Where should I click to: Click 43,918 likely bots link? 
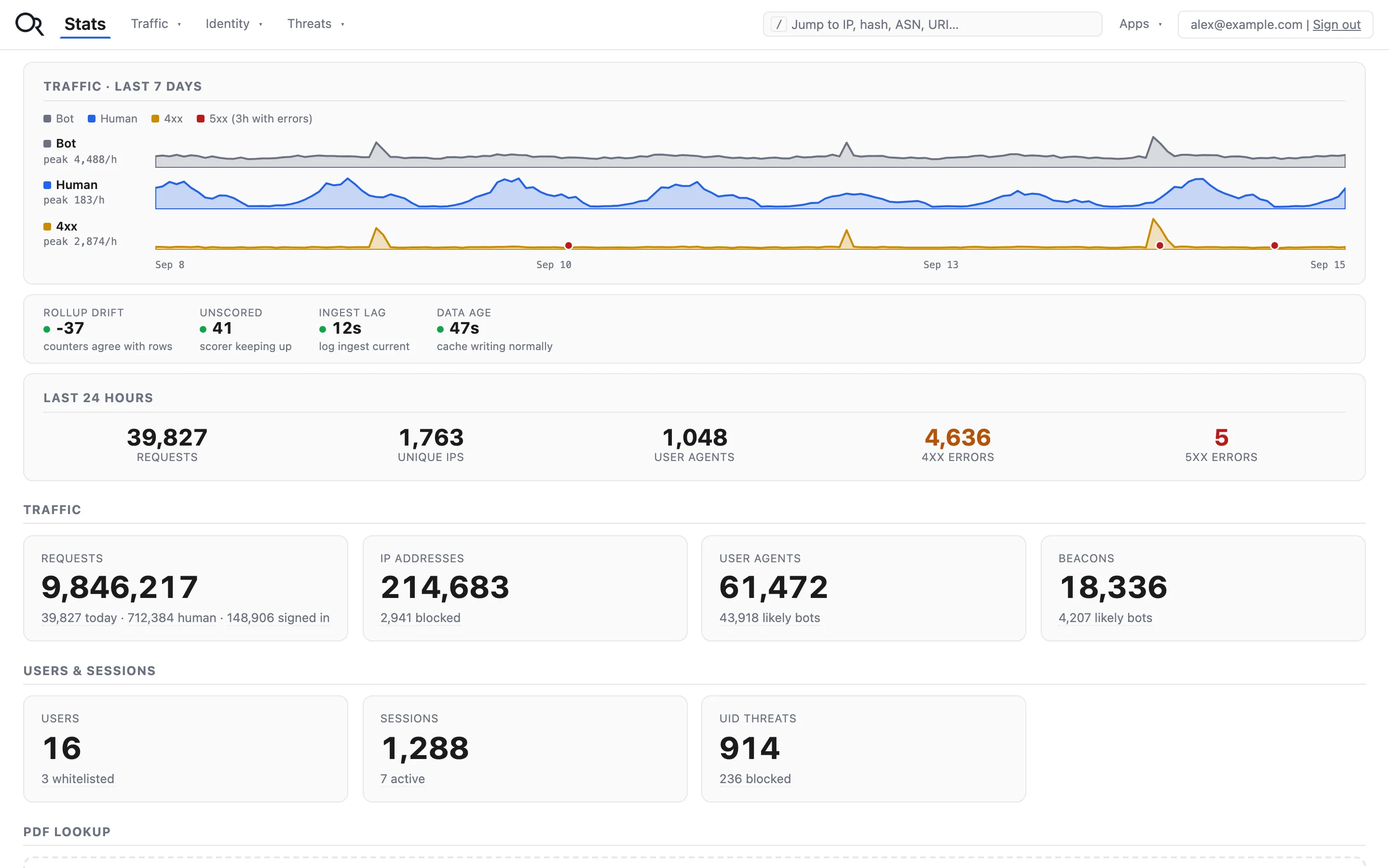pos(770,618)
